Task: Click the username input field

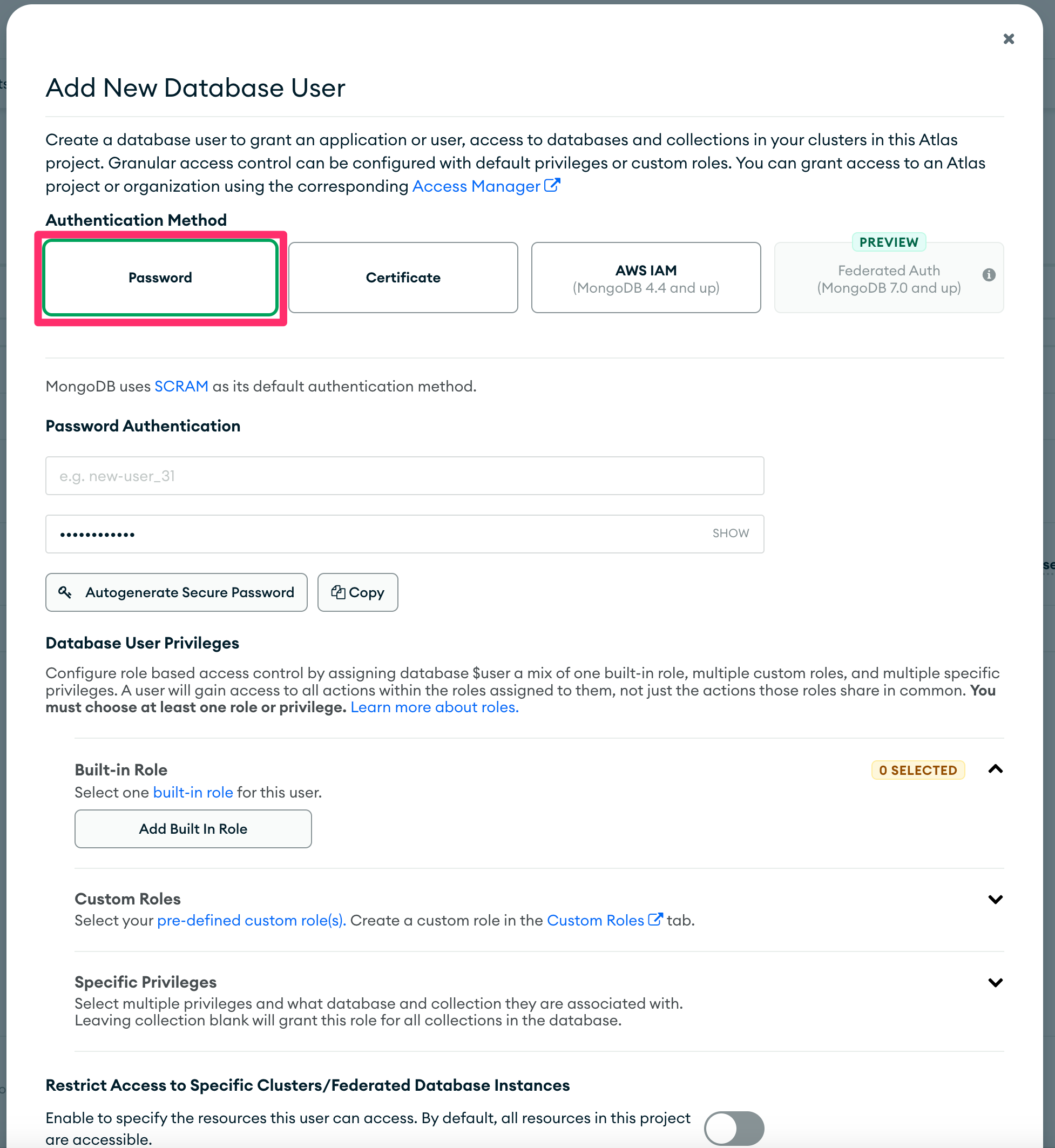Action: coord(404,476)
